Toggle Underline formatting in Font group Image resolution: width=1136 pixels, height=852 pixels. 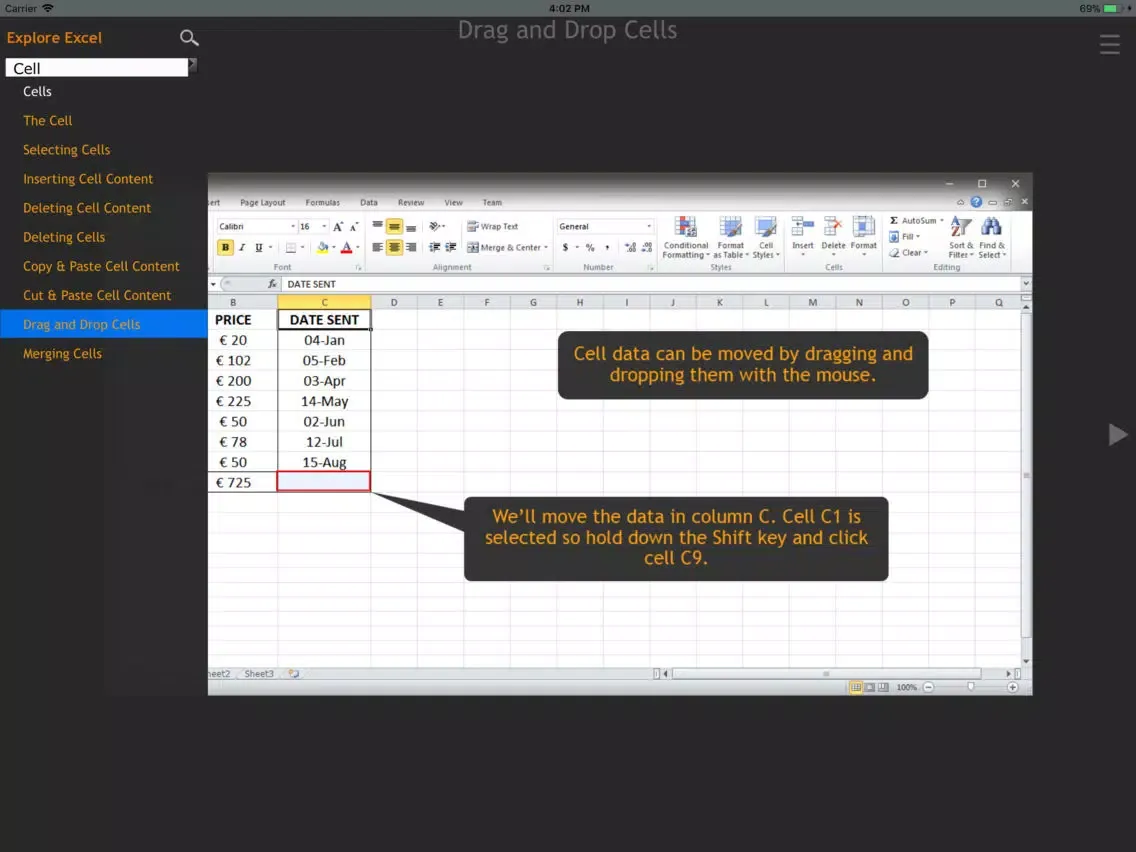(259, 247)
